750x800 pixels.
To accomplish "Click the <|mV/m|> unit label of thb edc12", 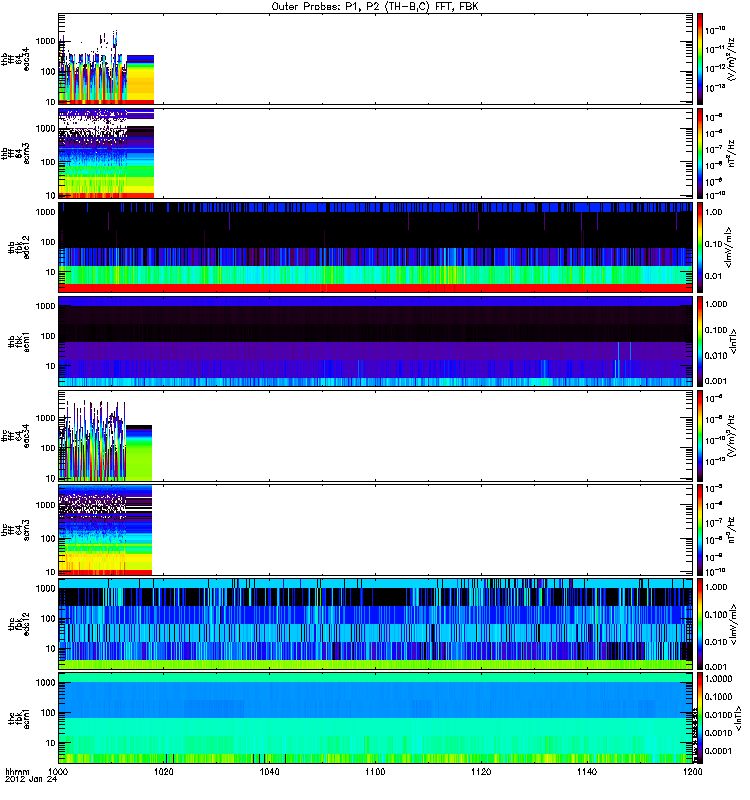I will coord(729,247).
